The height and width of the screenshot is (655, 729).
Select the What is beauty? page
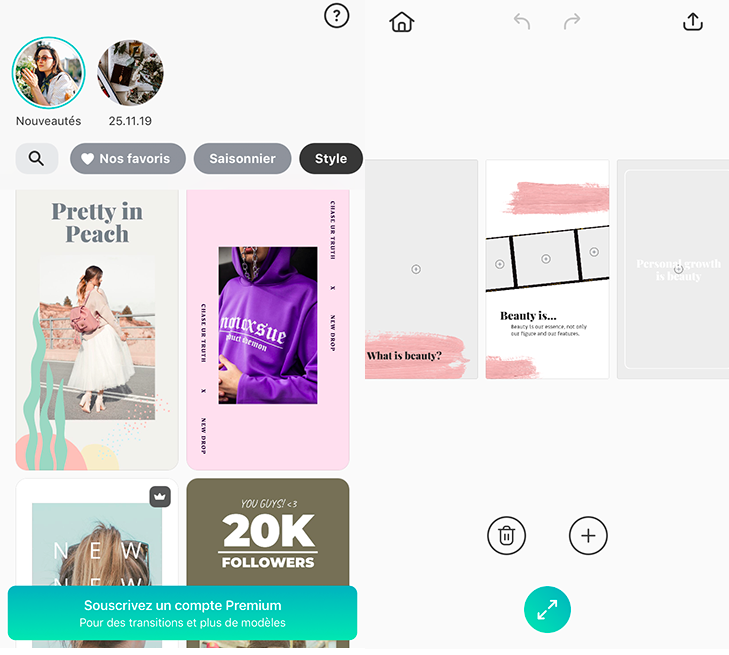click(420, 269)
